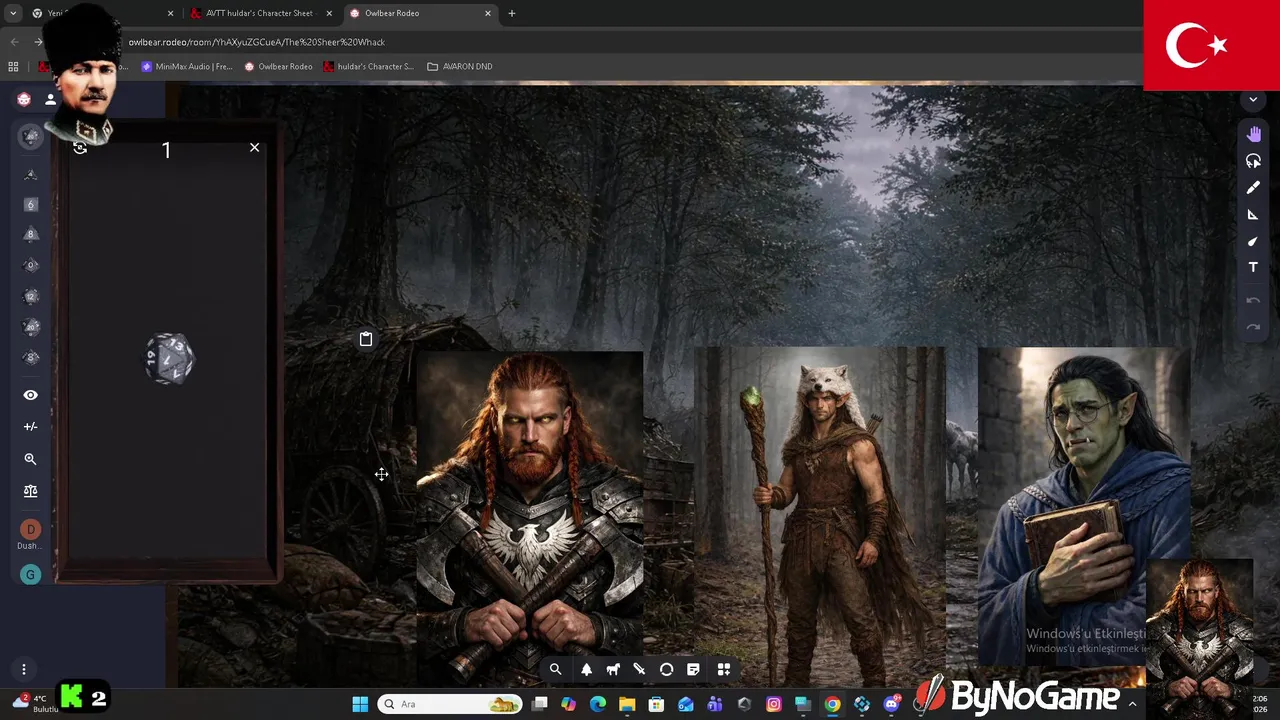Select the move/pan hand tool
The image size is (1280, 720).
pos(1254,134)
